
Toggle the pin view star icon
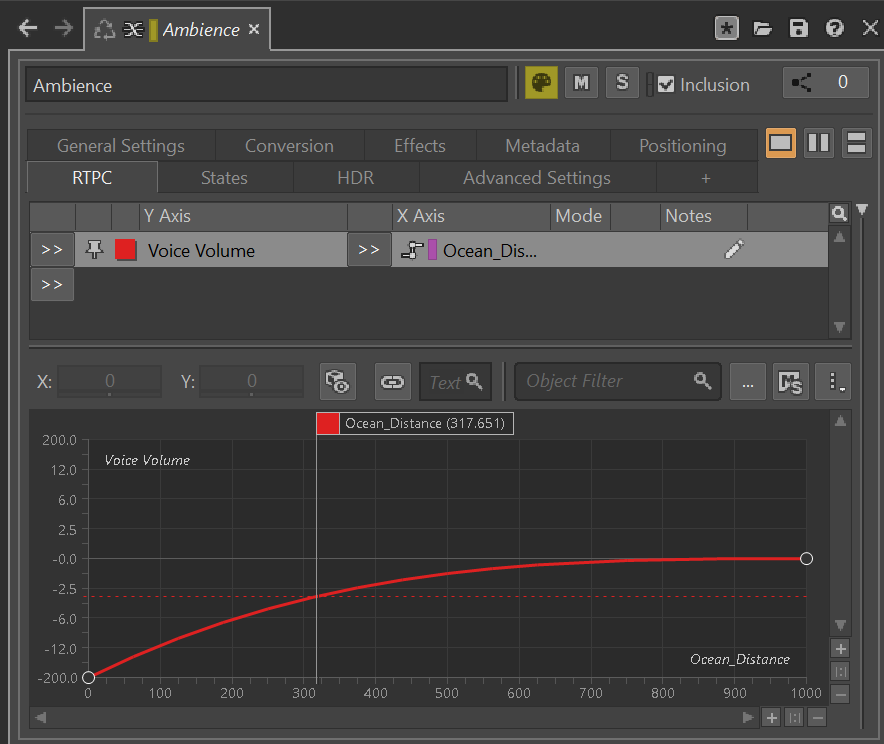coord(727,28)
